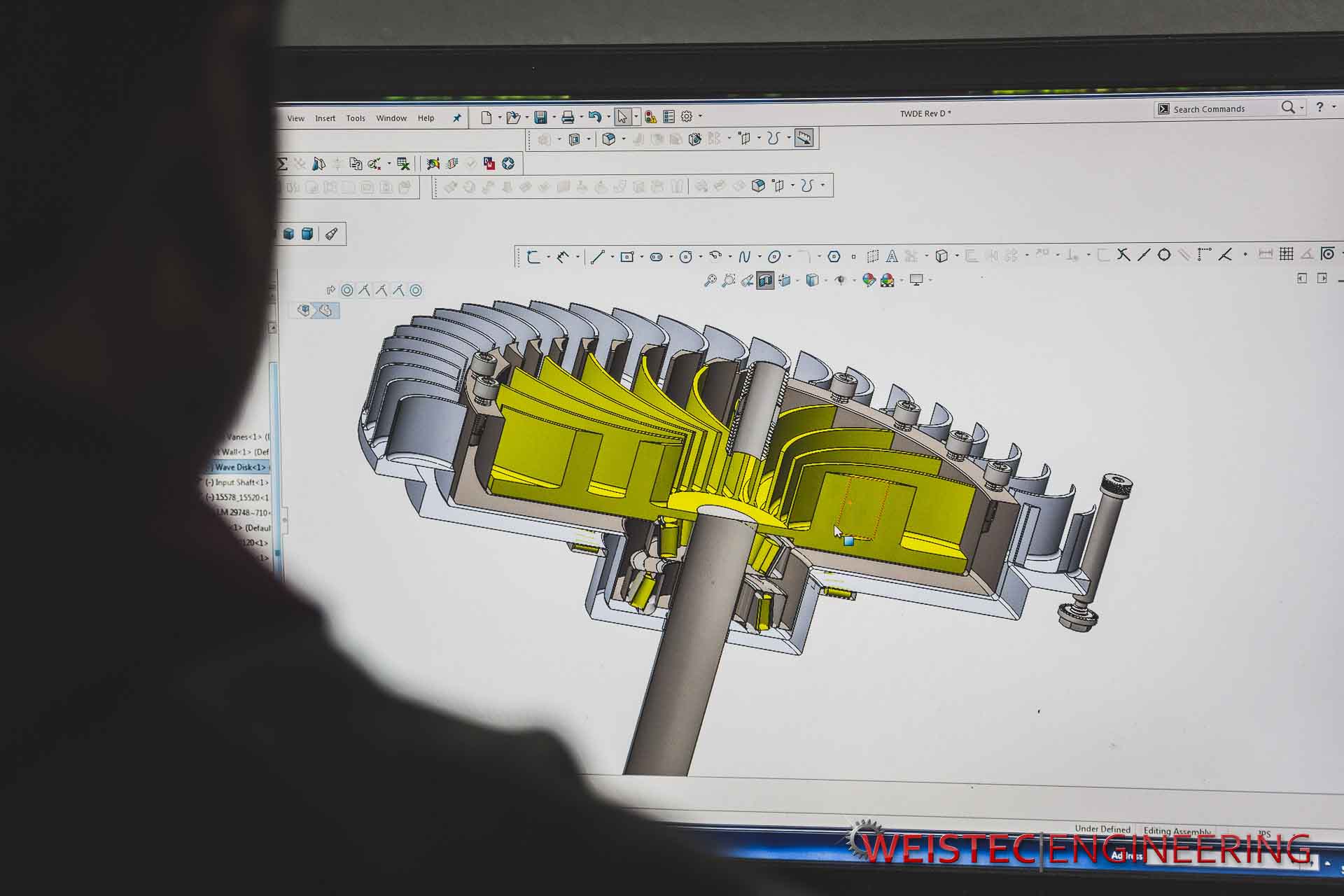
Task: Select the Arc sketch tool
Action: point(715,256)
